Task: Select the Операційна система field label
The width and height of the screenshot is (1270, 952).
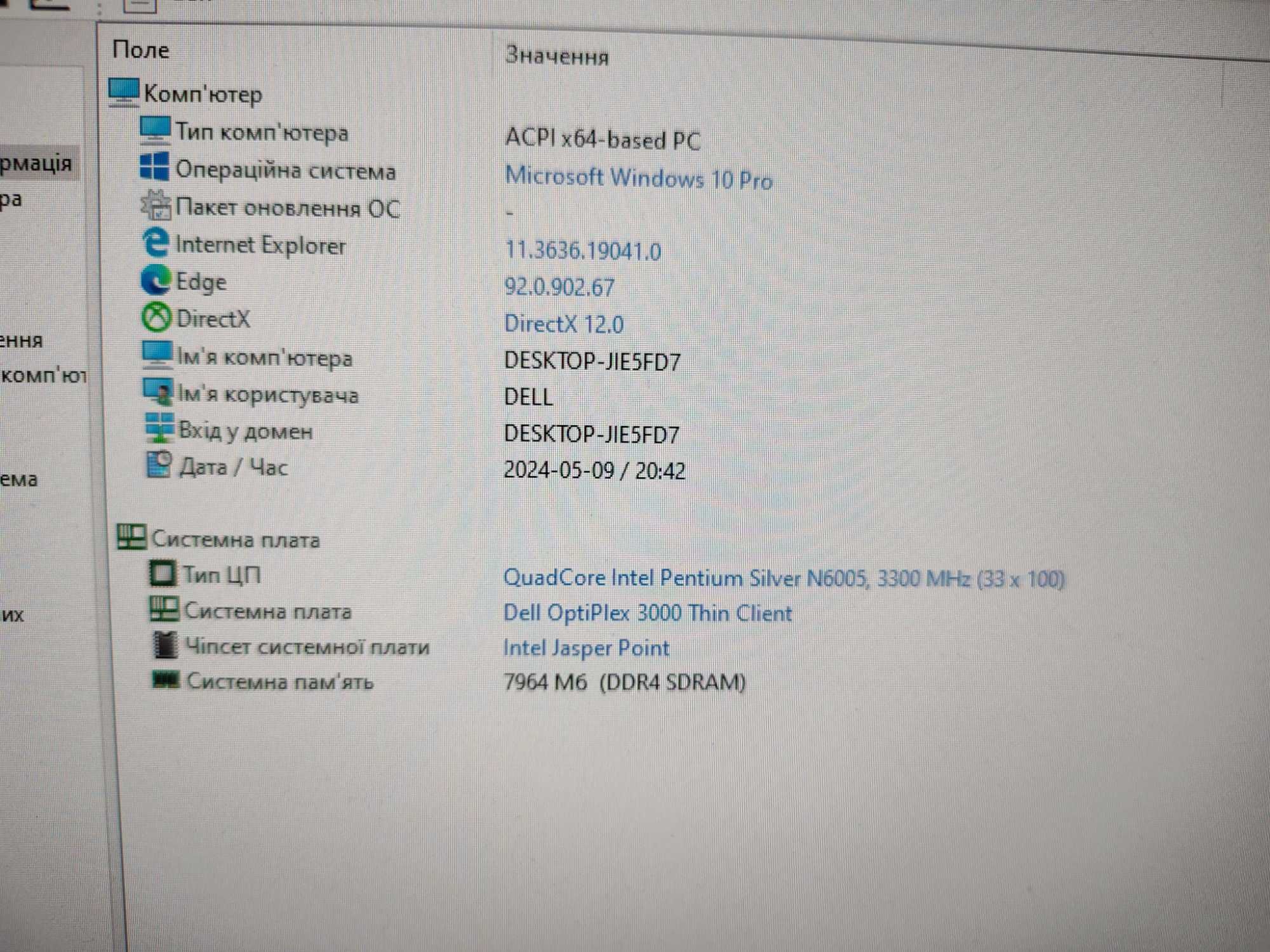Action: [x=286, y=170]
